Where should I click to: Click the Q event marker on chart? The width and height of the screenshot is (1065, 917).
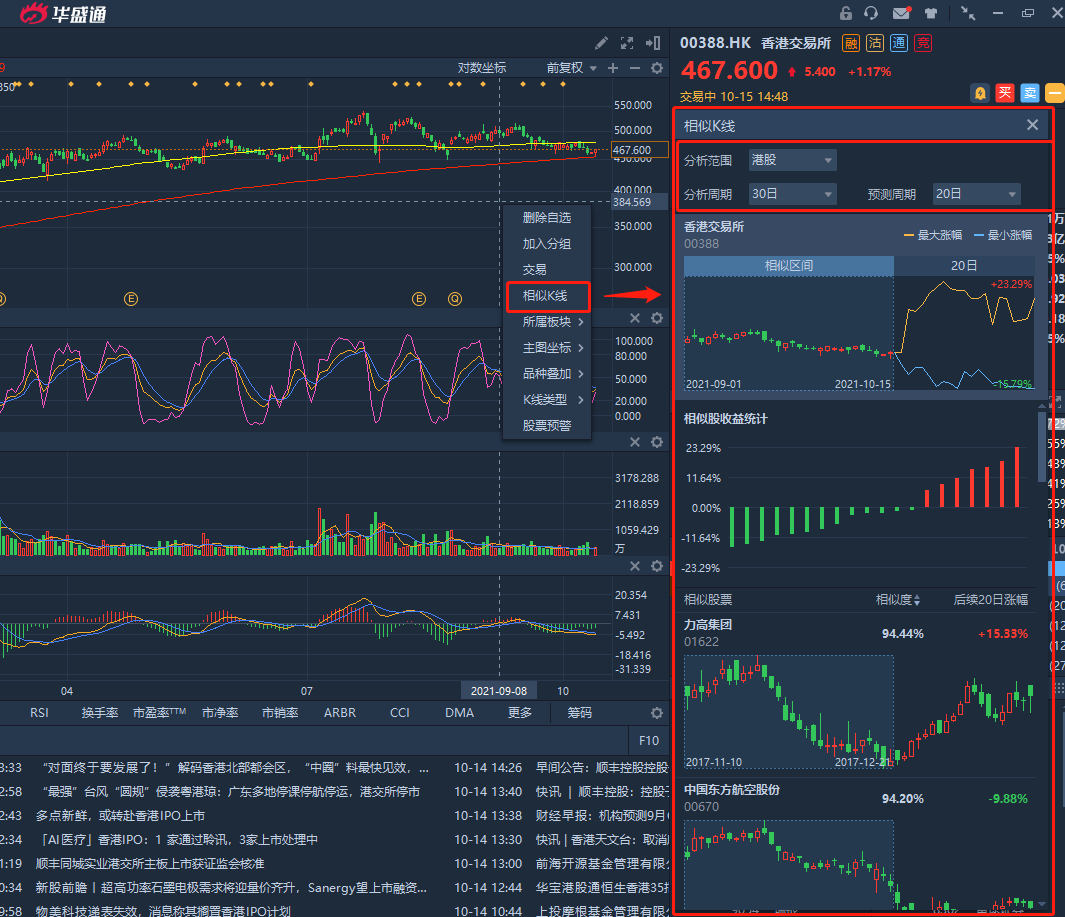tap(455, 299)
